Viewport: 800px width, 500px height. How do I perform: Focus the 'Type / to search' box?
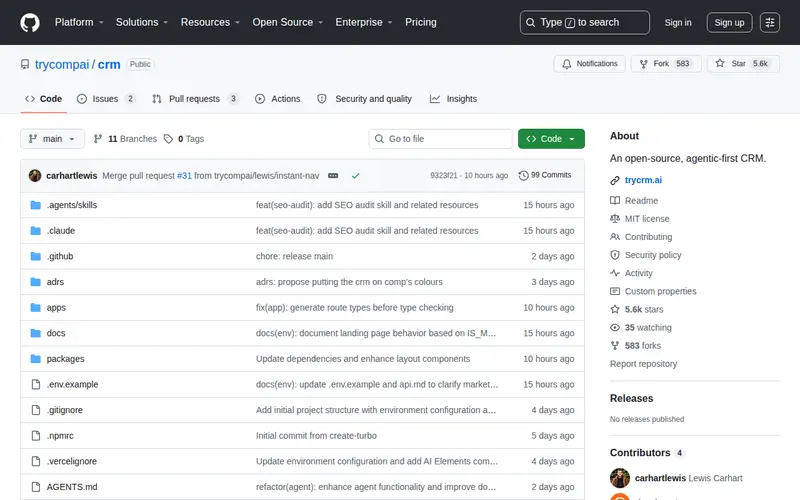(x=585, y=22)
